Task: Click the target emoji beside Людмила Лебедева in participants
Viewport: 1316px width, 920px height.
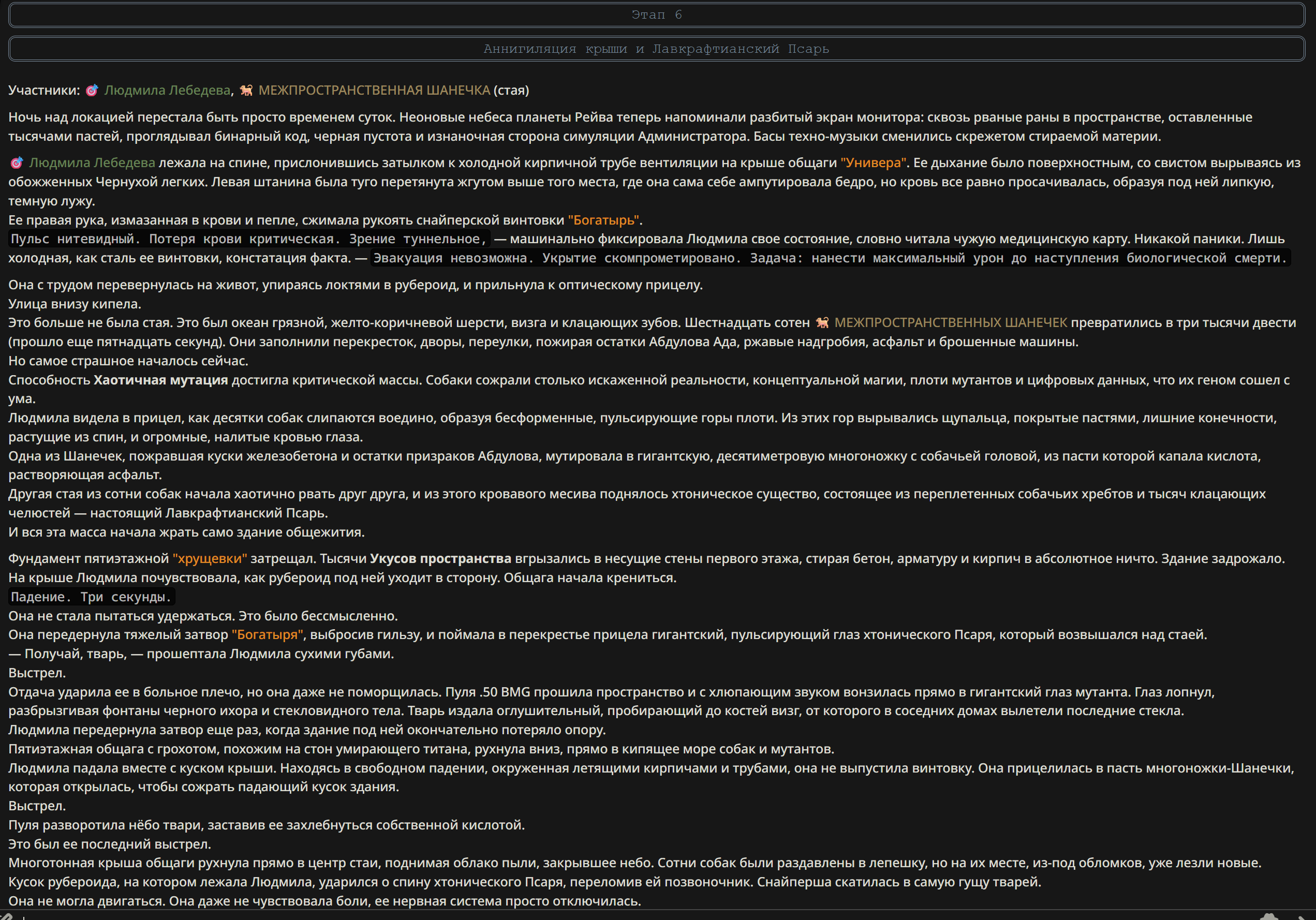Action: coord(92,90)
